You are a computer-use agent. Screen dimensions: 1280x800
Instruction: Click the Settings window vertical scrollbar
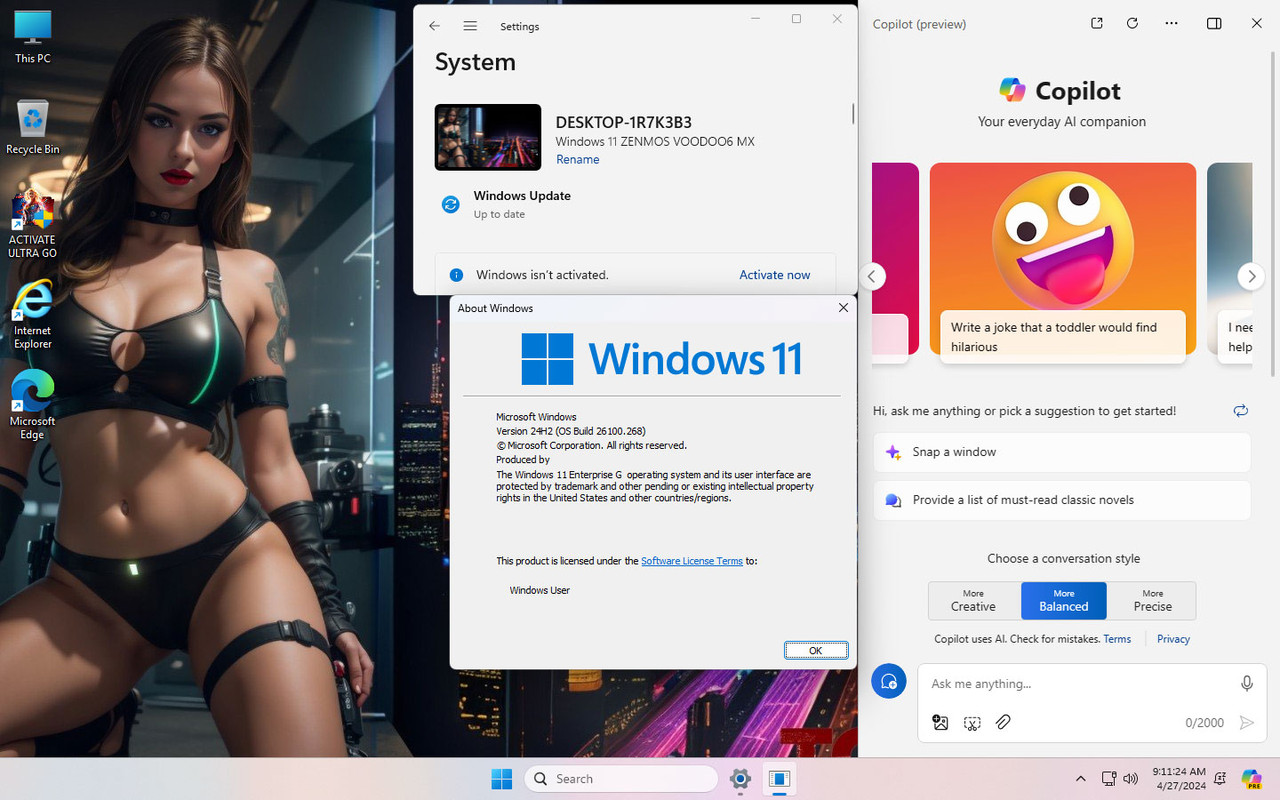point(853,114)
